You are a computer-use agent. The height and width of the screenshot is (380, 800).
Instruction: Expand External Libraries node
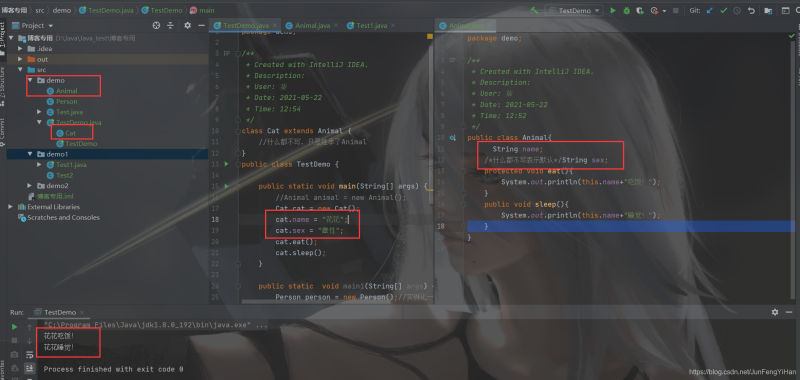[x=11, y=207]
